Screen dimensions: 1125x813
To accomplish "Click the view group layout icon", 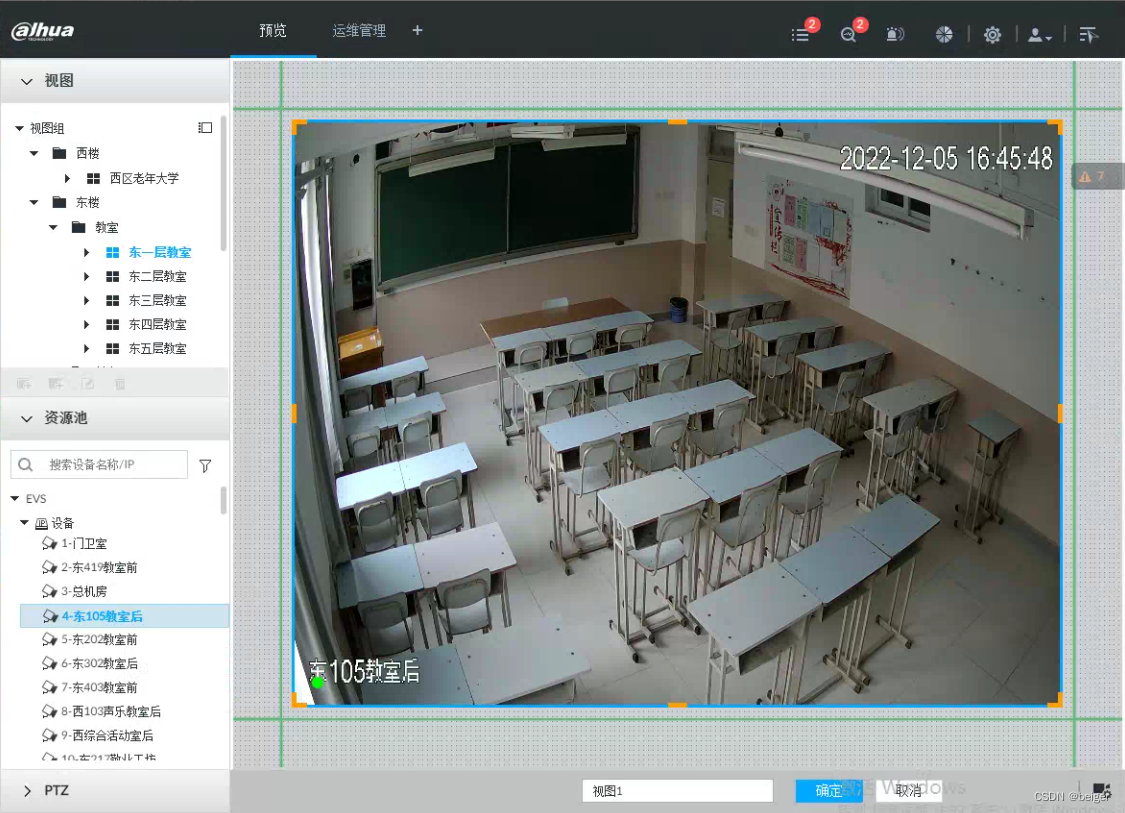I will 205,128.
